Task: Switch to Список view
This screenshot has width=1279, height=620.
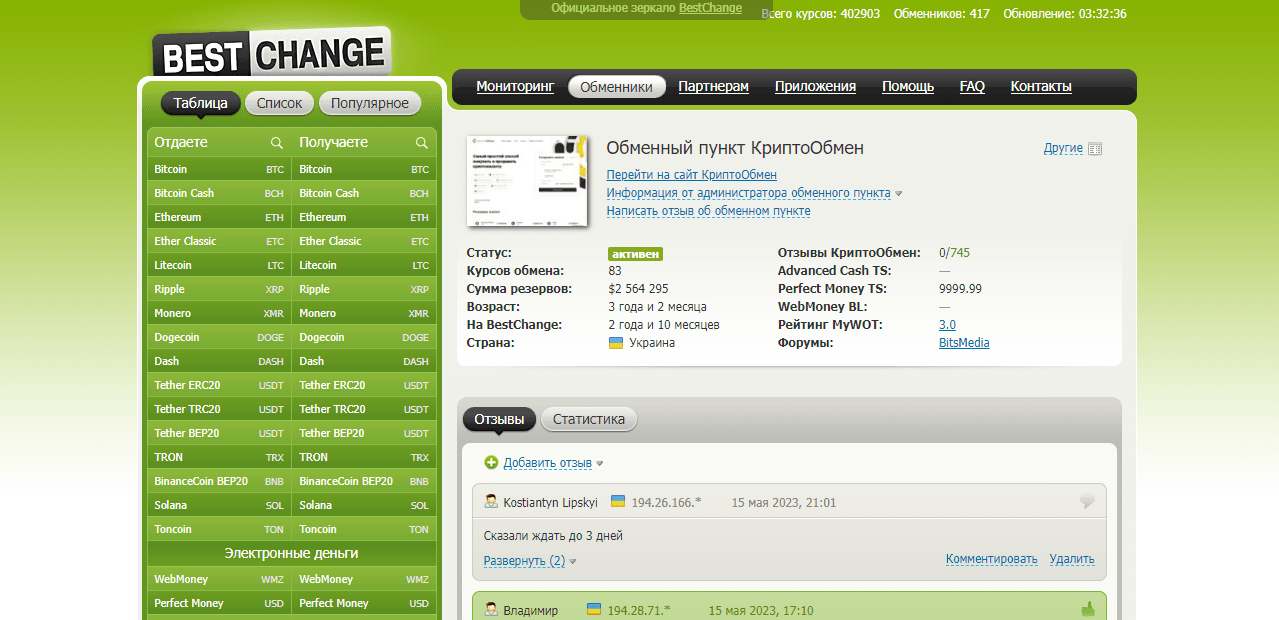Action: pos(279,103)
